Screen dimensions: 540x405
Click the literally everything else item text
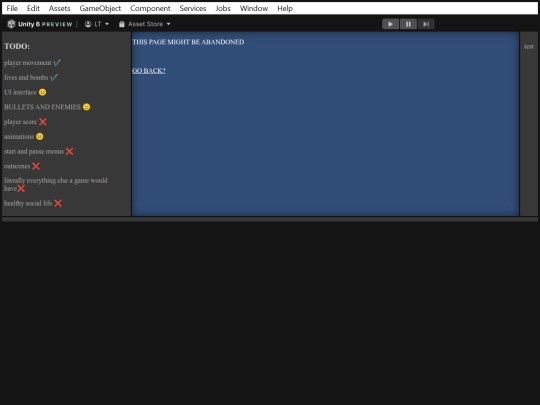point(56,184)
